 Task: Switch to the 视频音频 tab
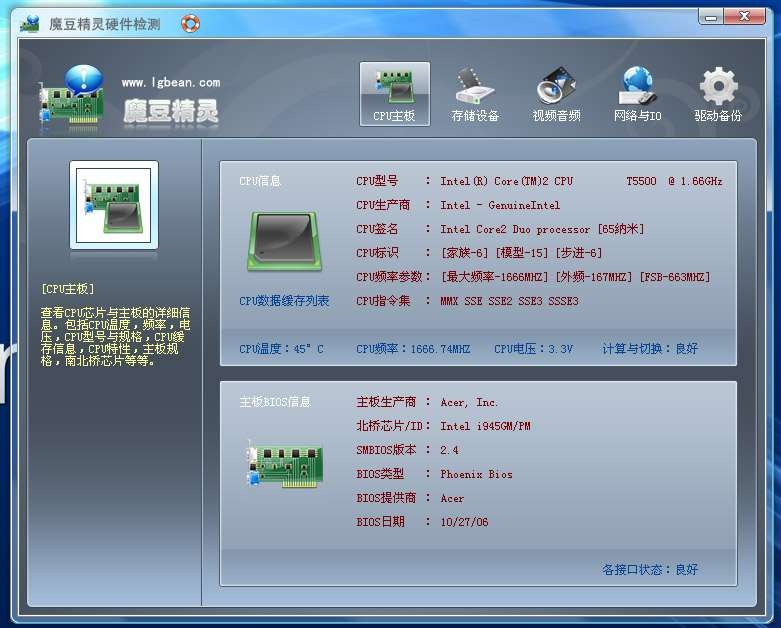coord(556,94)
